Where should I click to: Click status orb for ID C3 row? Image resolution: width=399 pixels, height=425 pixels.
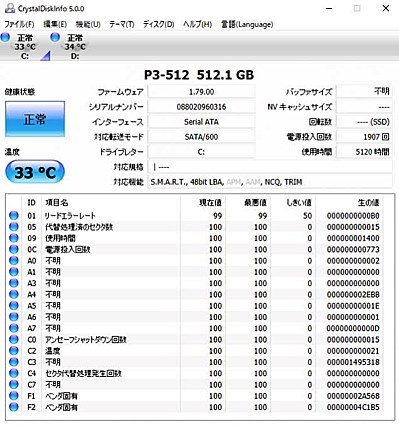pyautogui.click(x=14, y=362)
